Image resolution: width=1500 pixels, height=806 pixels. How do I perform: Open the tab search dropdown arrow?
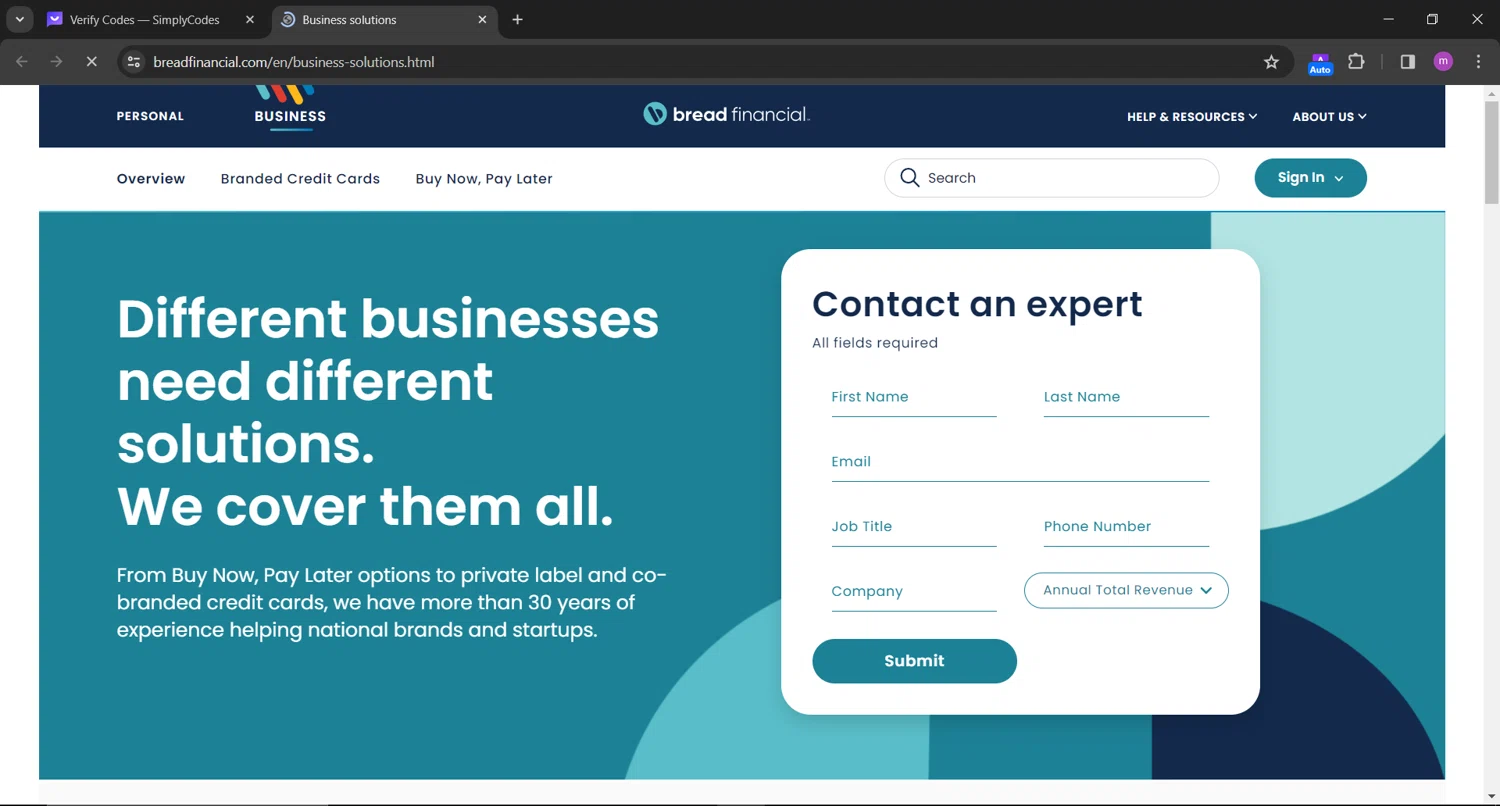click(x=19, y=20)
